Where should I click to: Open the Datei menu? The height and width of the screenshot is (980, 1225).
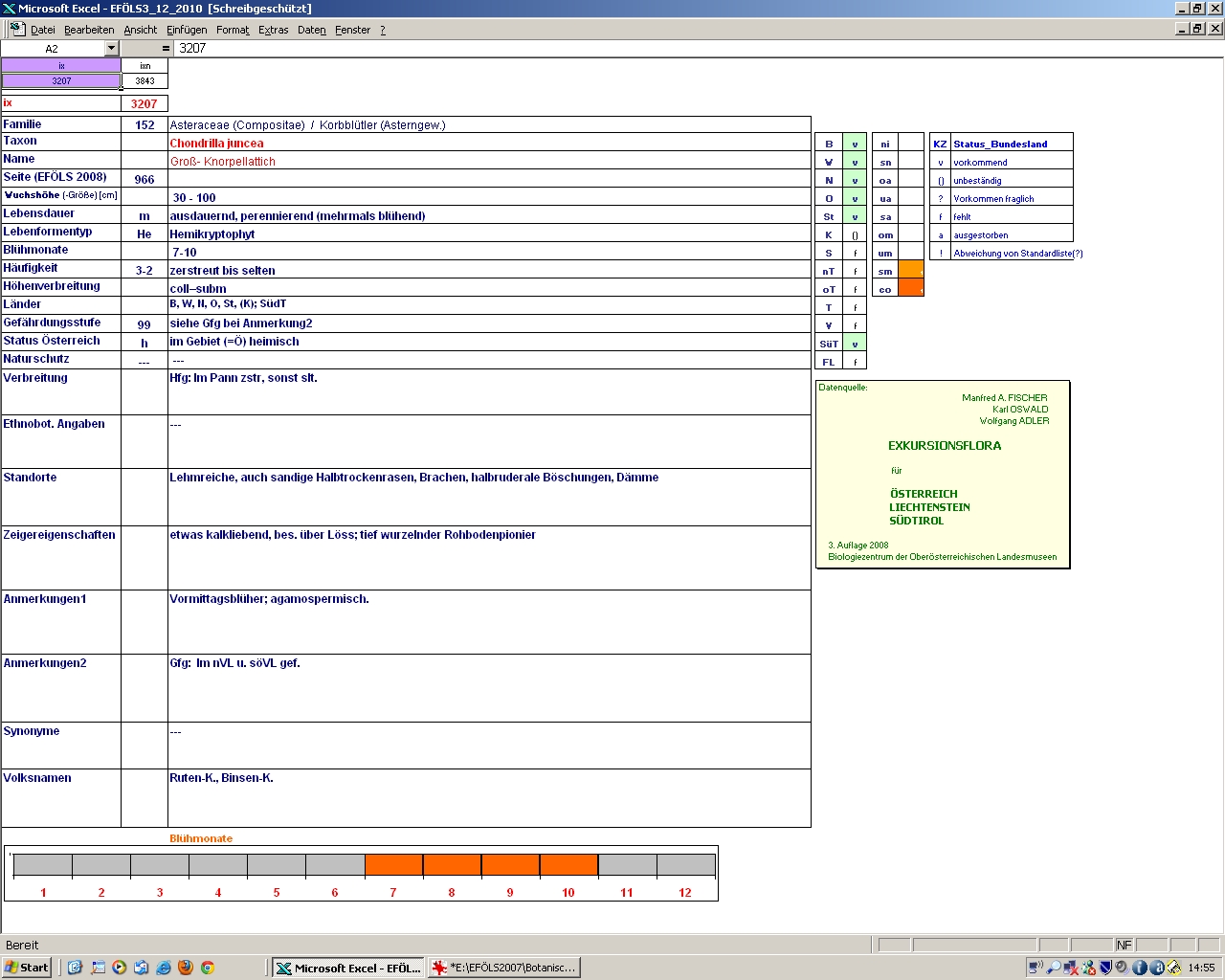pos(43,30)
